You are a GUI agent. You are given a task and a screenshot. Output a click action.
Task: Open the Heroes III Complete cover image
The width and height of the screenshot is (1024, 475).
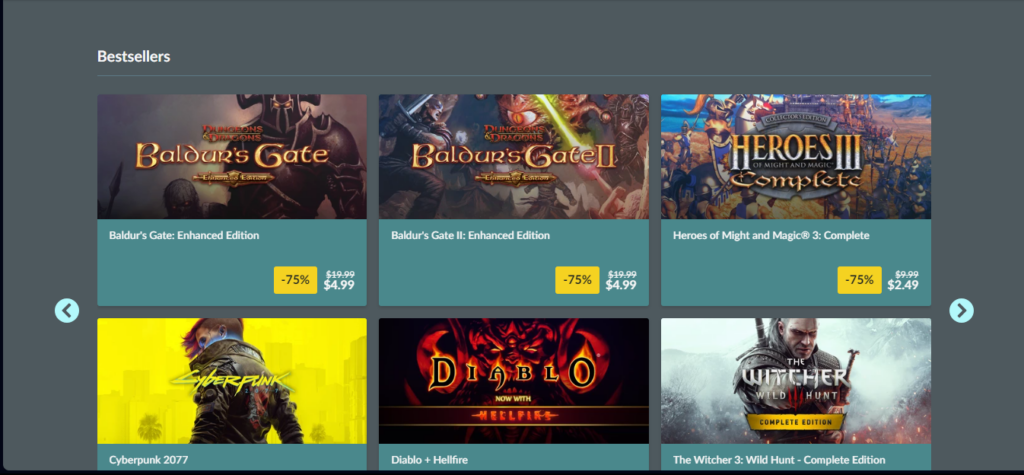(x=796, y=157)
